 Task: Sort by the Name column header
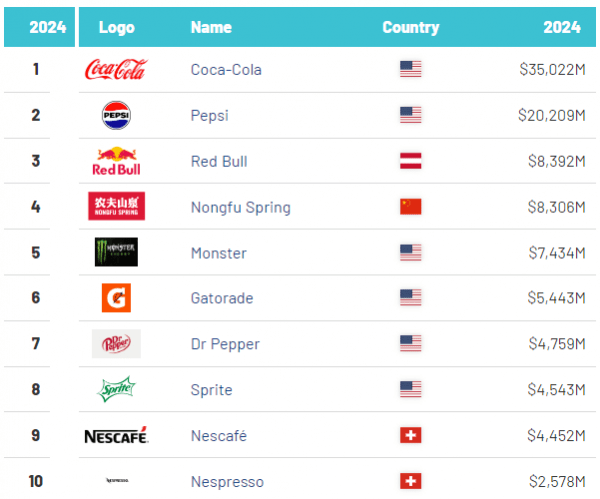(211, 27)
